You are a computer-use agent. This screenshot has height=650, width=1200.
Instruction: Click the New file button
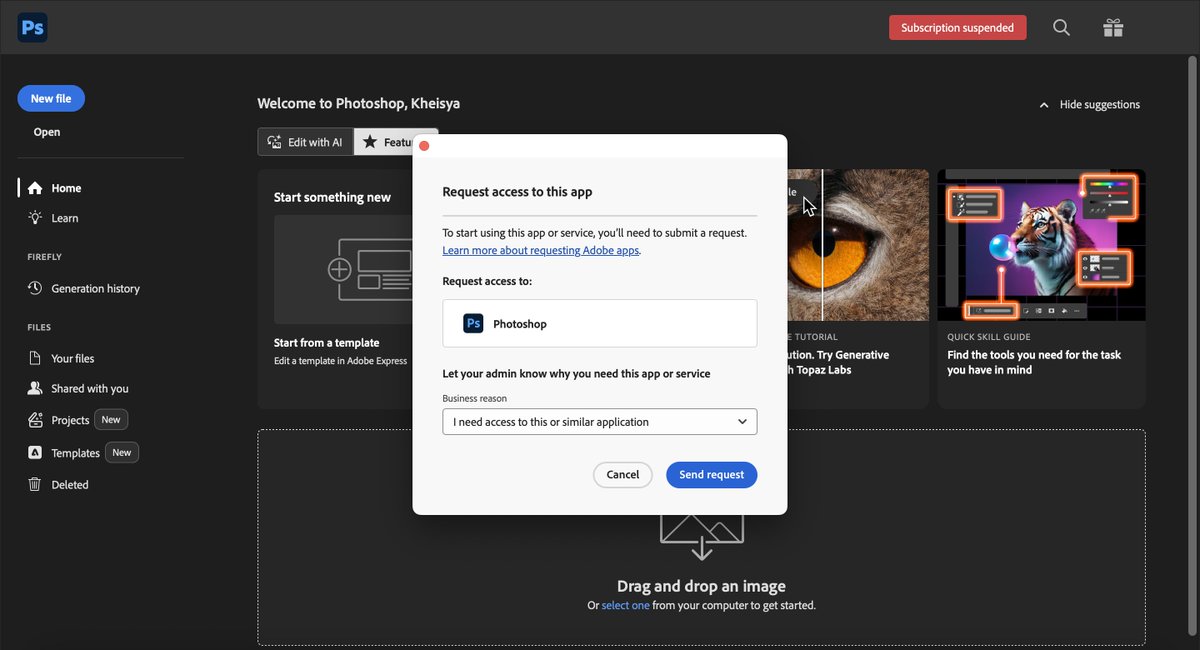[51, 98]
